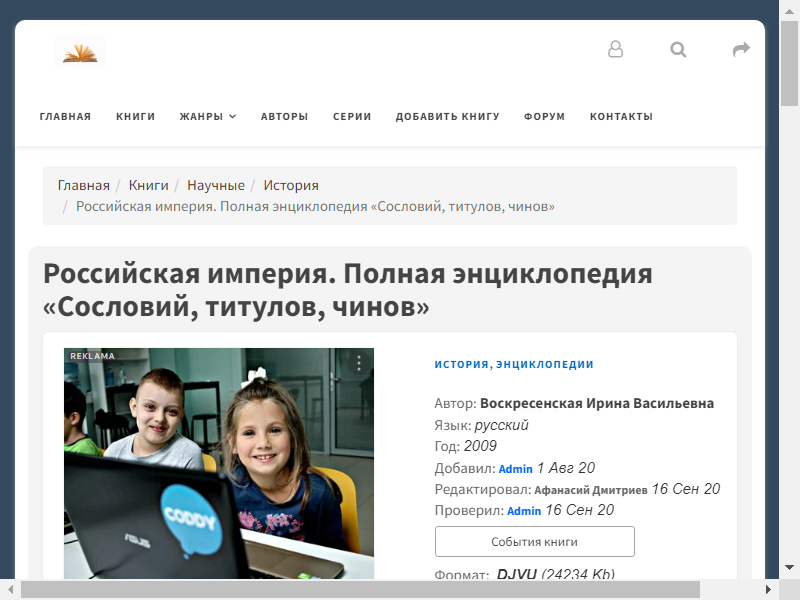Expand the Жанры dropdown menu
The width and height of the screenshot is (800, 600).
coord(208,116)
